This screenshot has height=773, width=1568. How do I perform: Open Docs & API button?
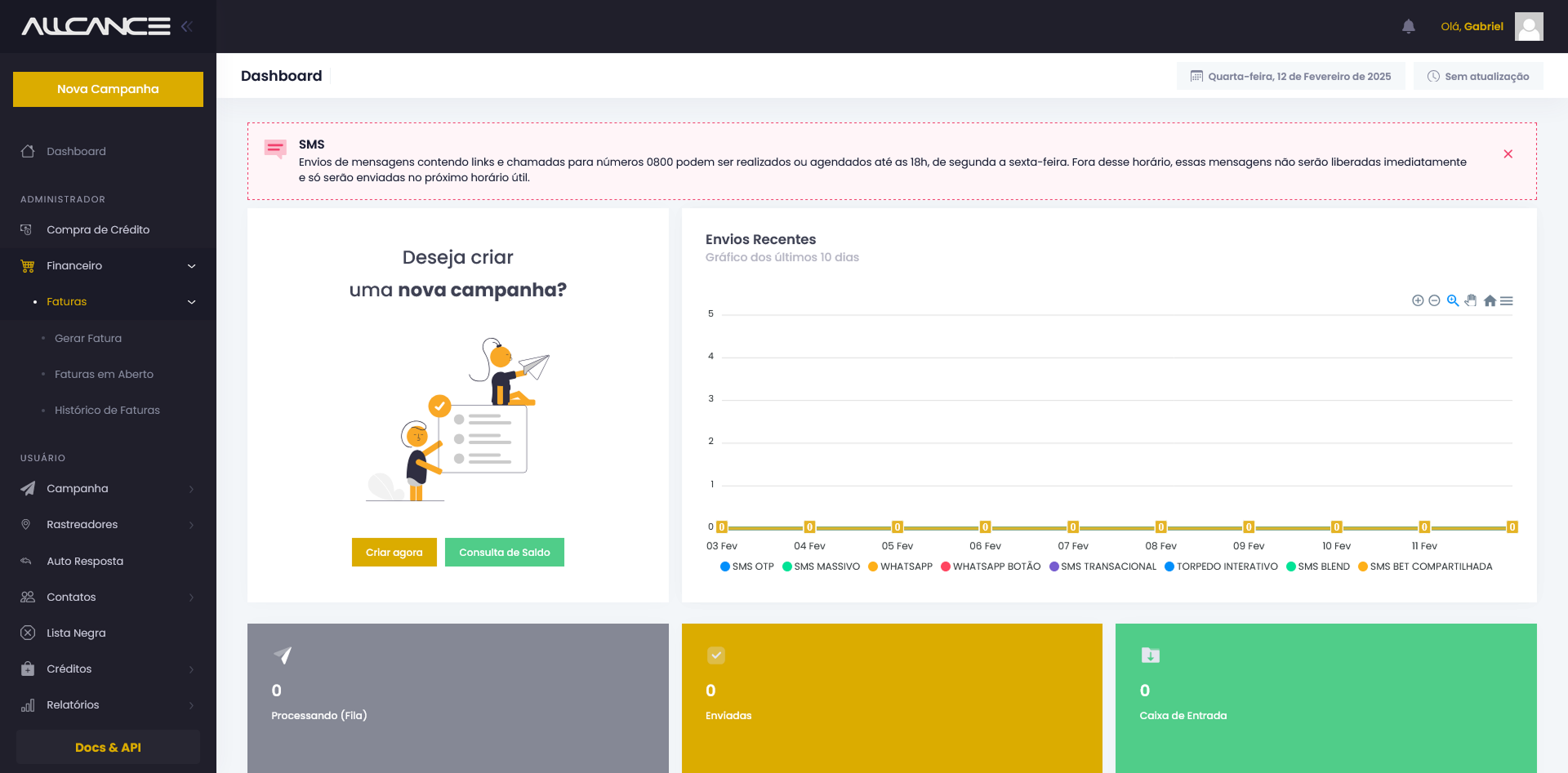coord(108,748)
